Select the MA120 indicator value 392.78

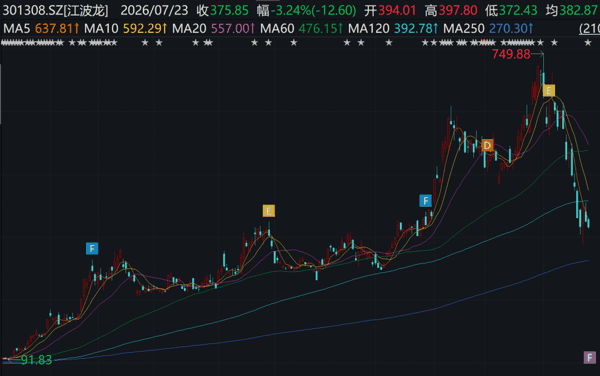click(x=416, y=28)
